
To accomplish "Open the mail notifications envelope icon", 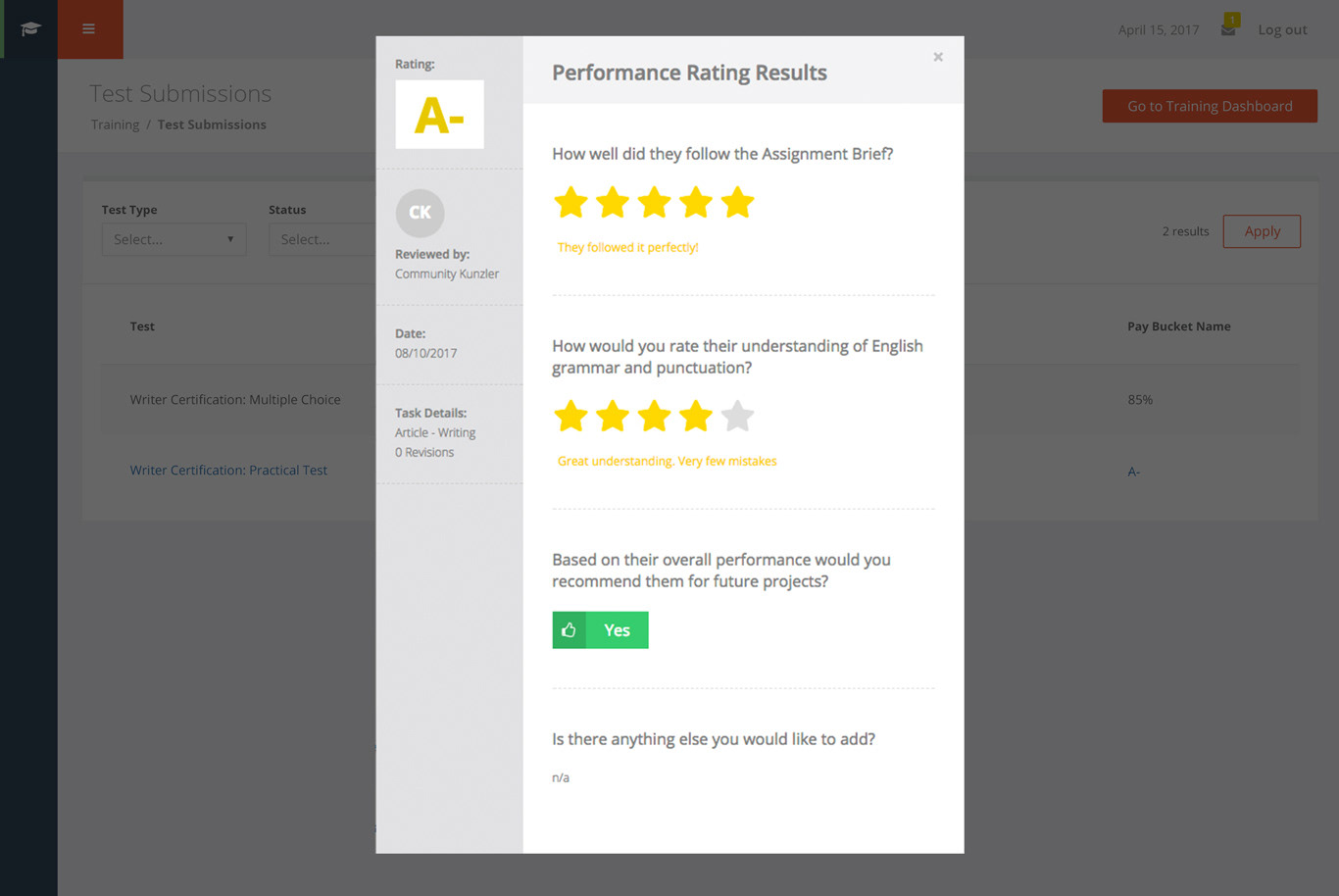I will [x=1228, y=29].
